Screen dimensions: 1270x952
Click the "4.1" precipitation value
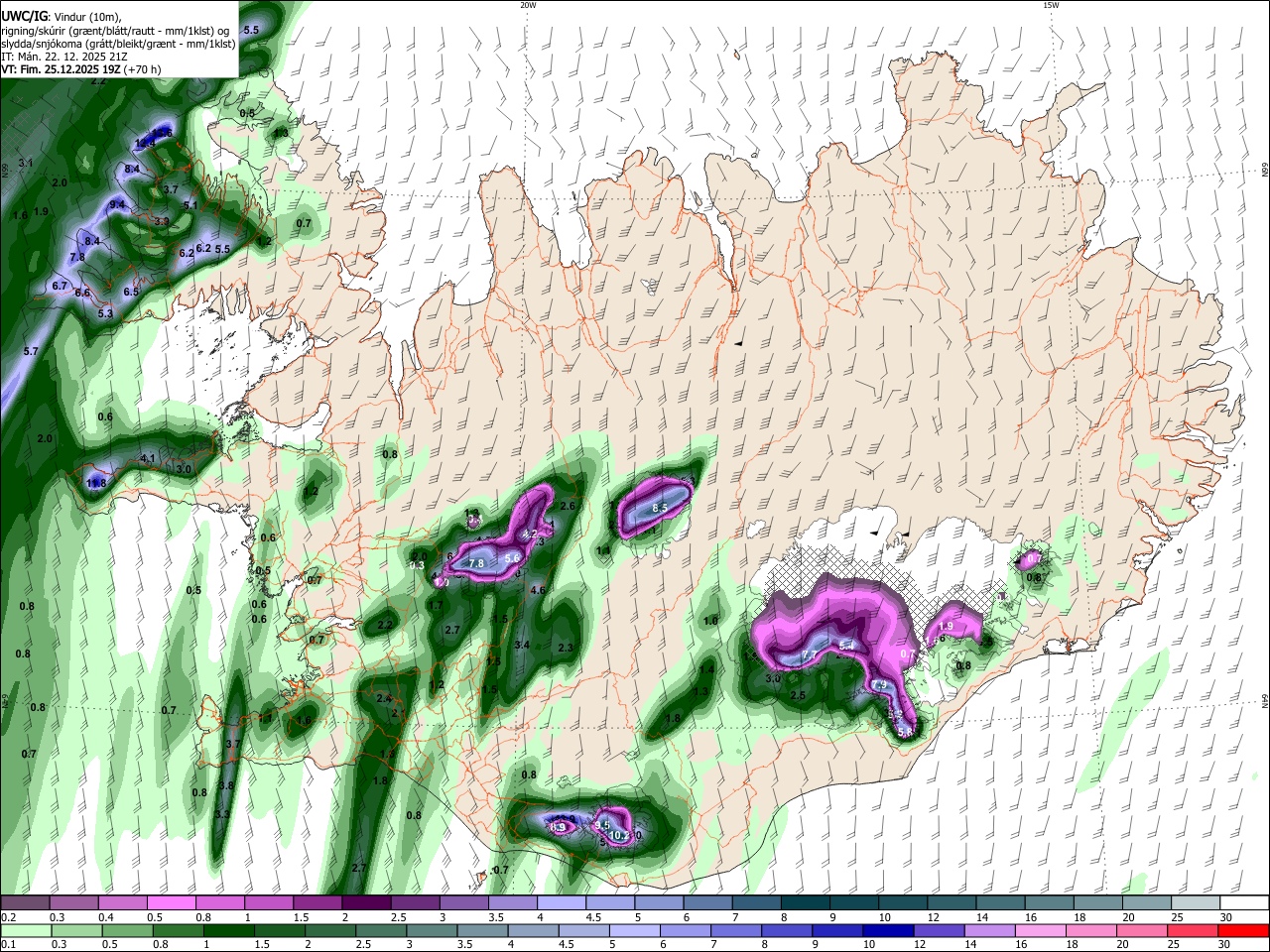pos(148,459)
